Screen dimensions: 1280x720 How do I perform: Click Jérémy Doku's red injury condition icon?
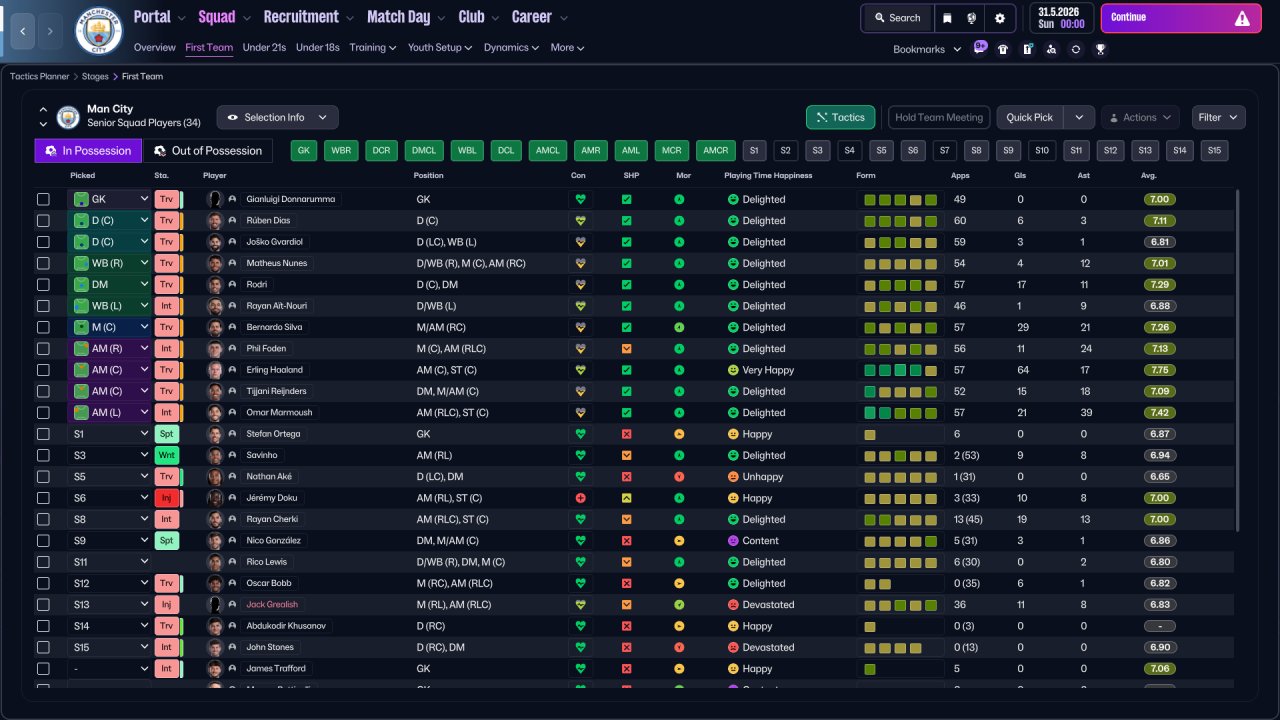(579, 498)
